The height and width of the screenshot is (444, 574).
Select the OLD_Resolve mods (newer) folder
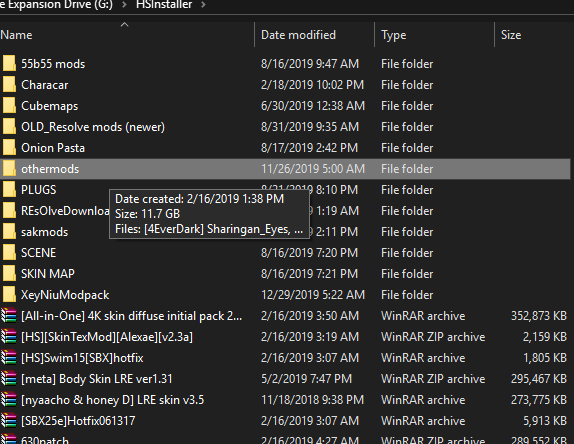[93, 127]
